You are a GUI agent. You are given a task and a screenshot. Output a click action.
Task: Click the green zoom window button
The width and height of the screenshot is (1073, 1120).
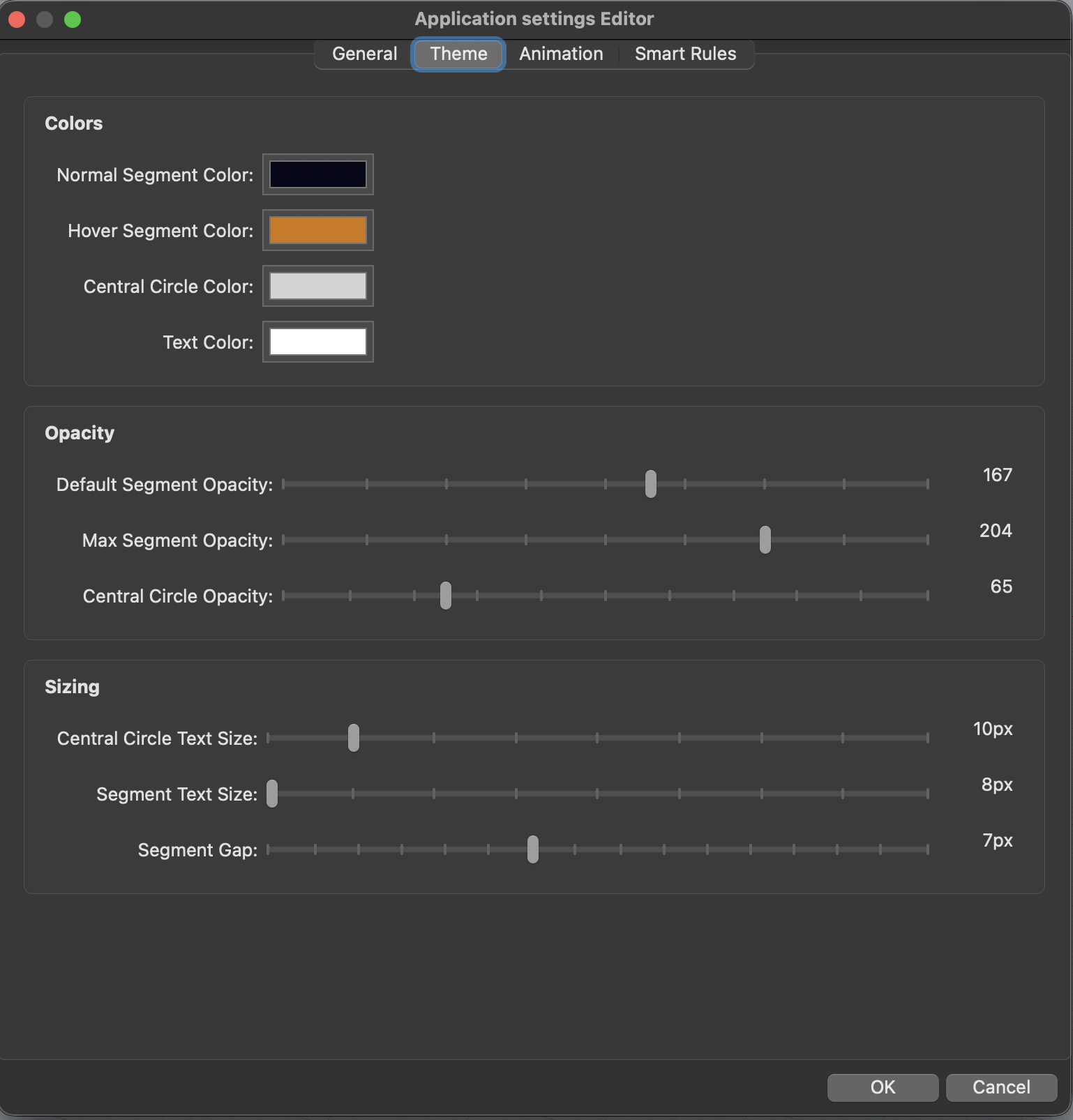[73, 20]
